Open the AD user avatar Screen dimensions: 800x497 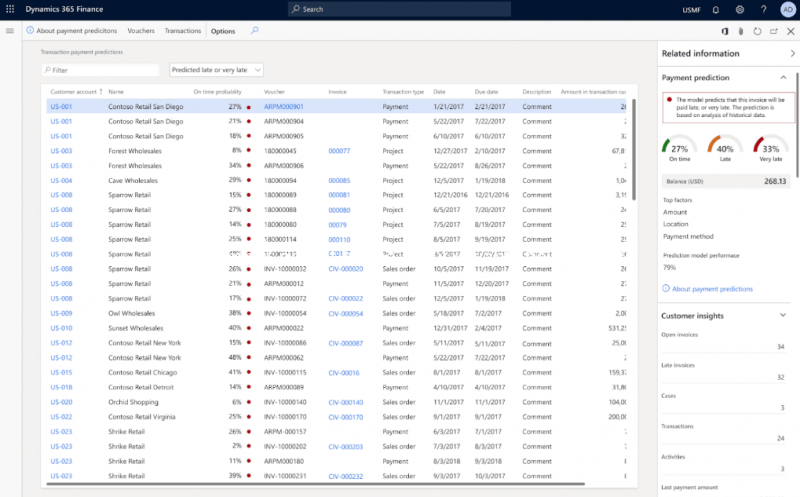[788, 10]
